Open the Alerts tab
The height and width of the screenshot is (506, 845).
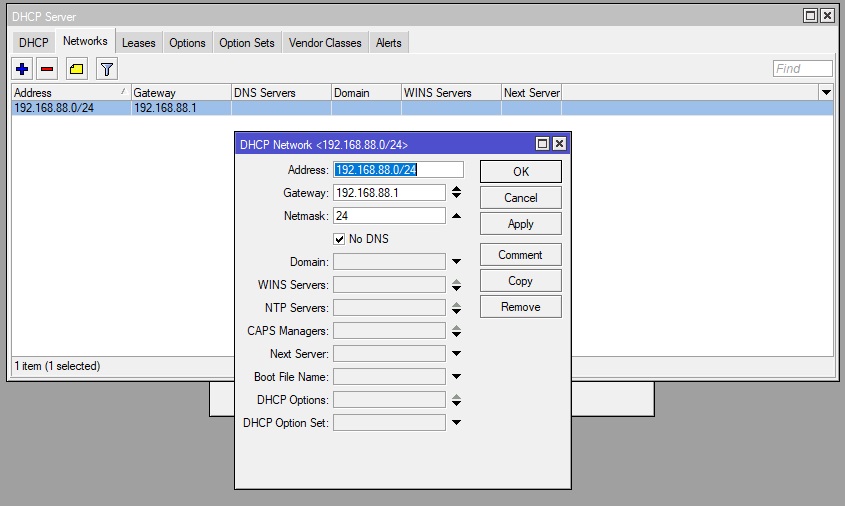(x=389, y=43)
